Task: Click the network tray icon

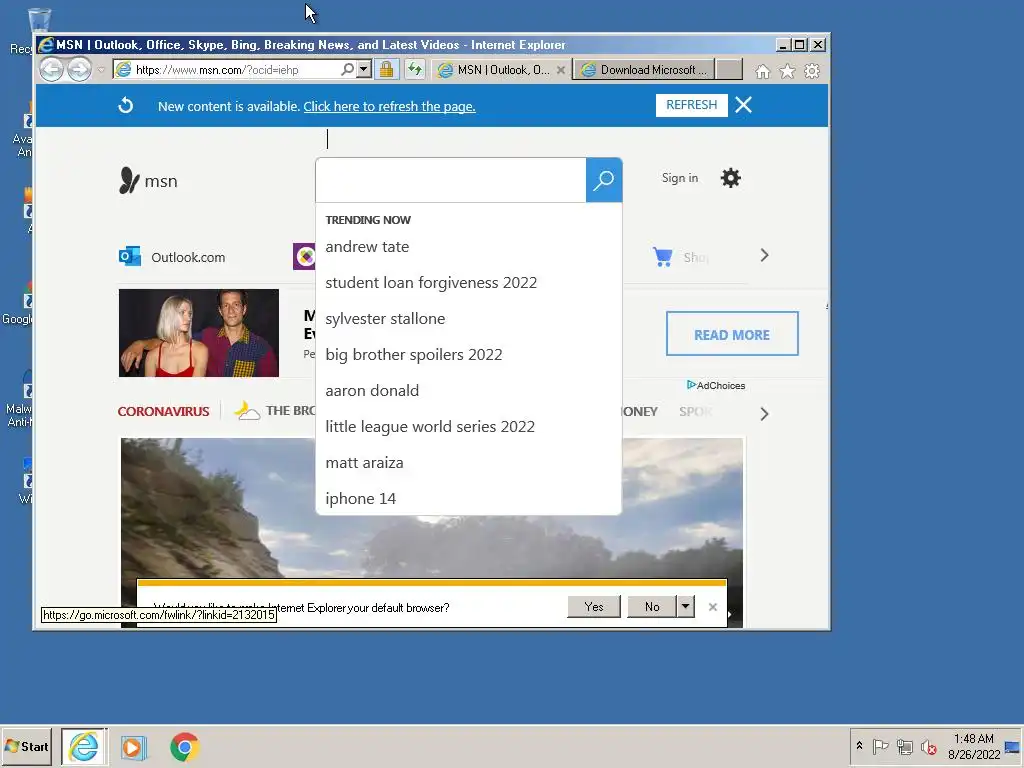Action: tap(904, 746)
